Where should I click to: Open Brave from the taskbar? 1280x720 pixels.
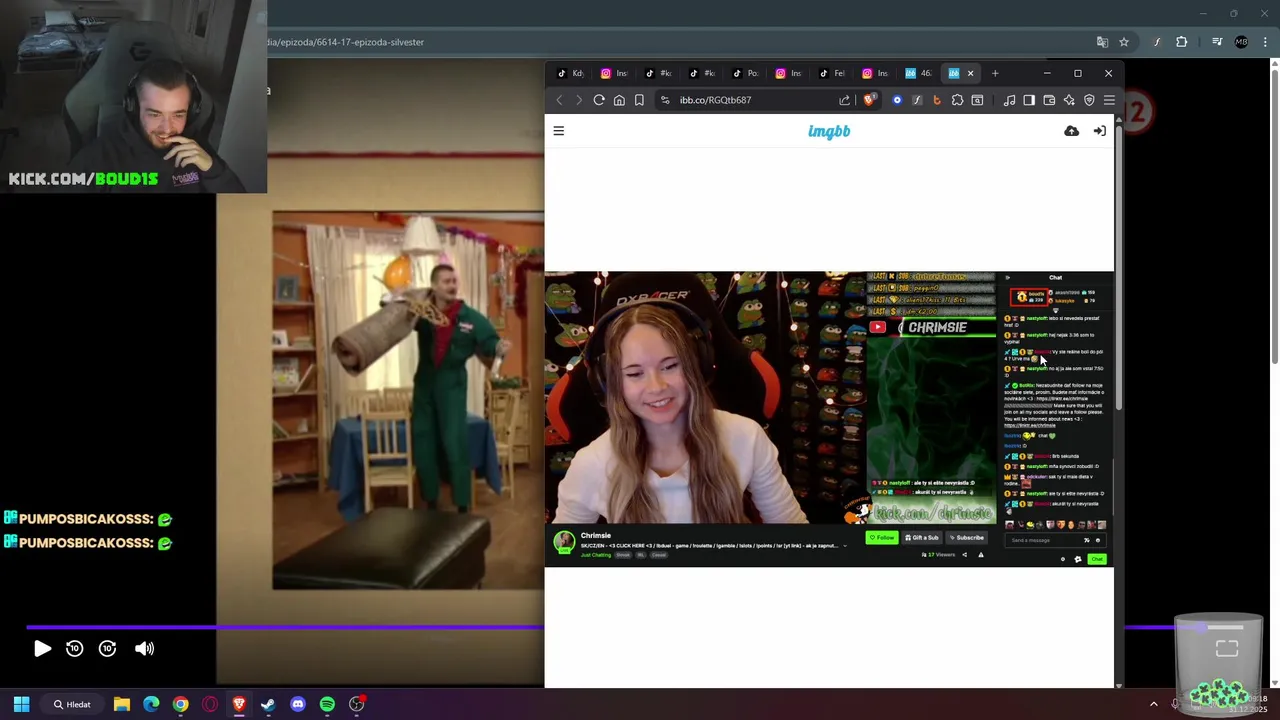(239, 704)
